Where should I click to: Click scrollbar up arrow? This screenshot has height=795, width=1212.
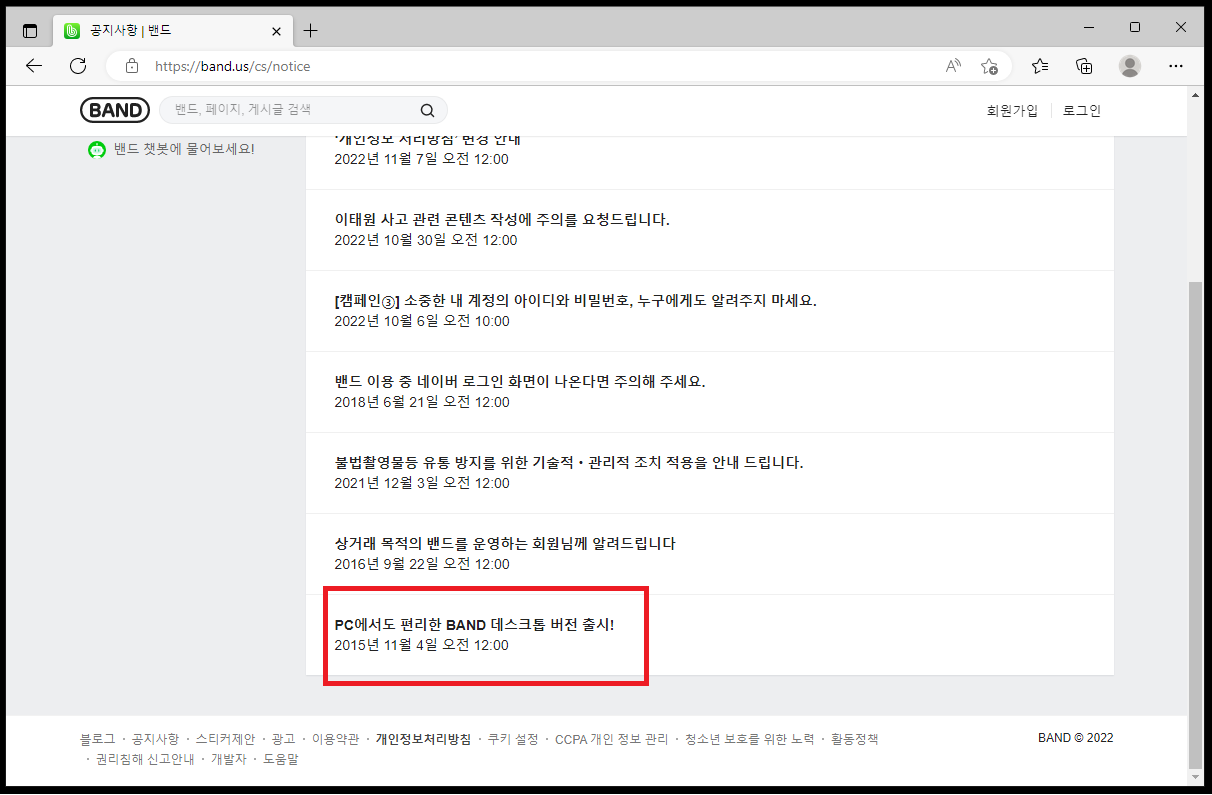point(1196,95)
